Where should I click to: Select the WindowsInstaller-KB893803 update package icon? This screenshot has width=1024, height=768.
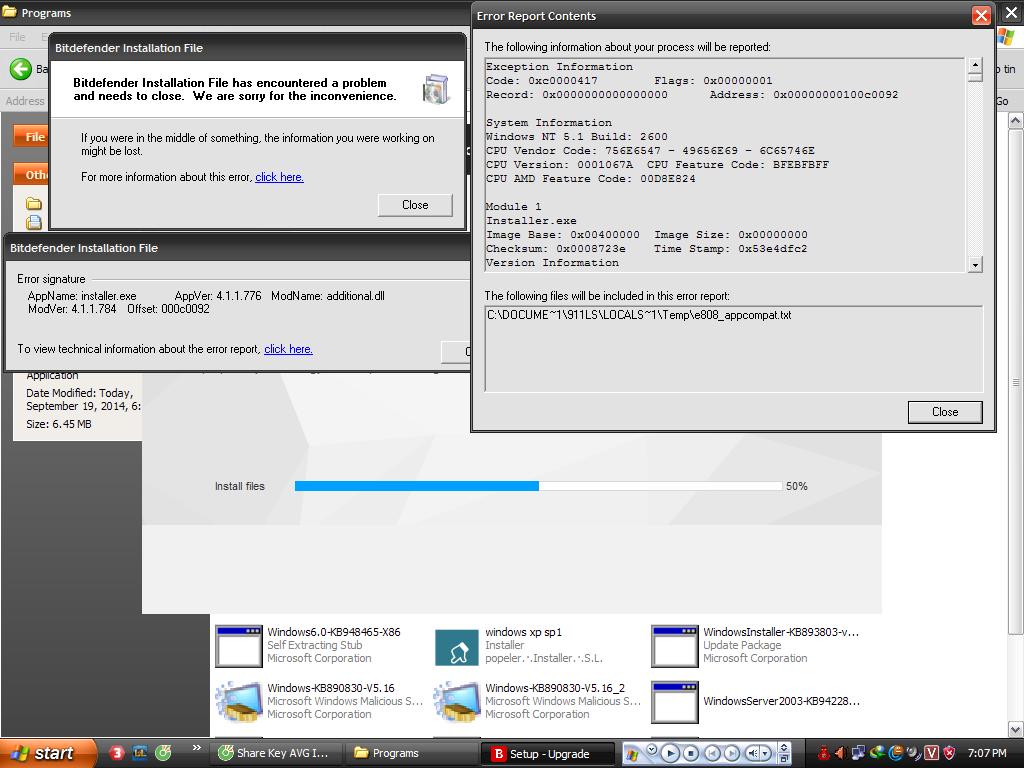click(675, 646)
